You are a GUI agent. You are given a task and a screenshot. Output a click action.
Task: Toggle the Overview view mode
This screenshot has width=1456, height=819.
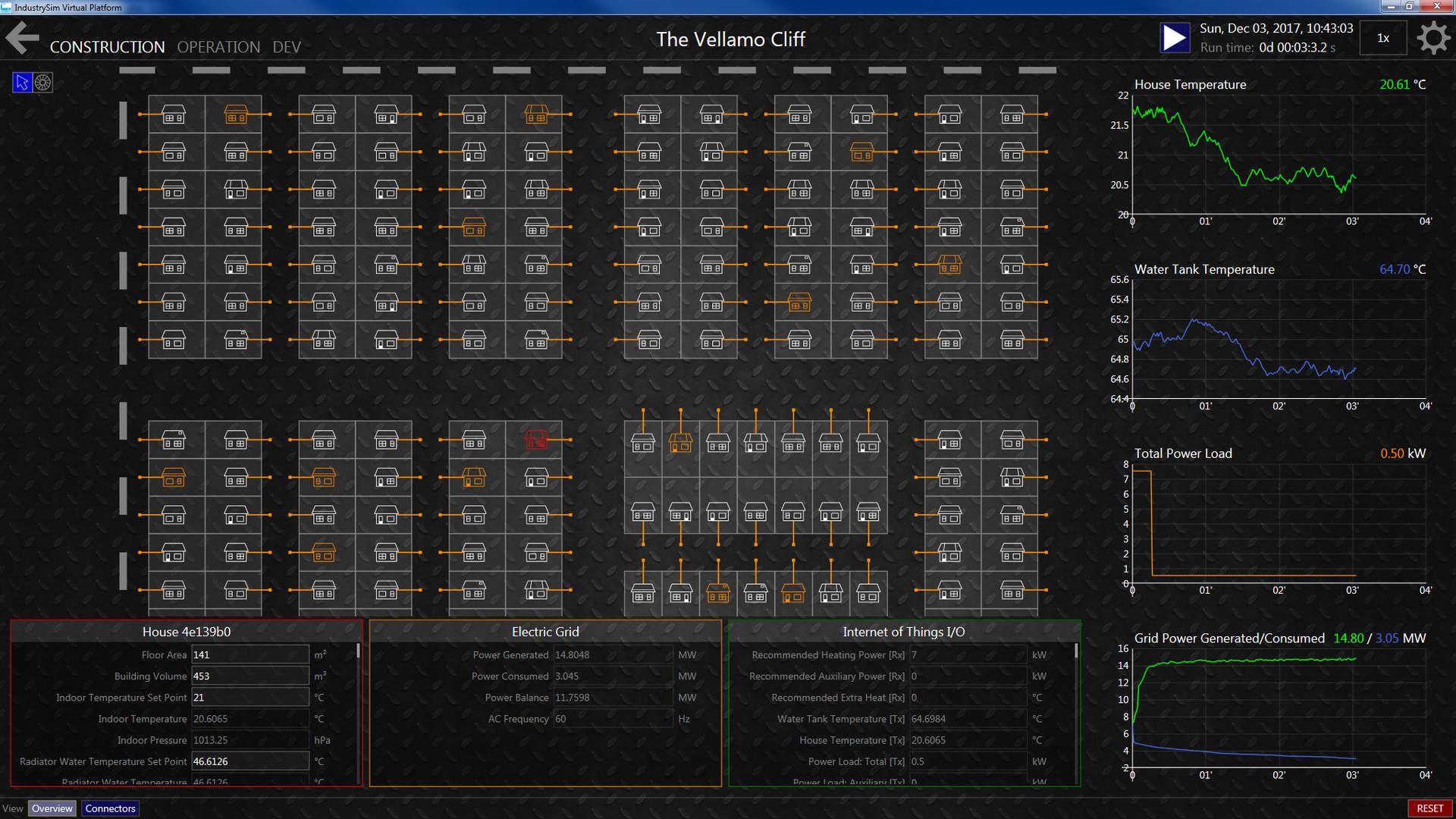[52, 808]
